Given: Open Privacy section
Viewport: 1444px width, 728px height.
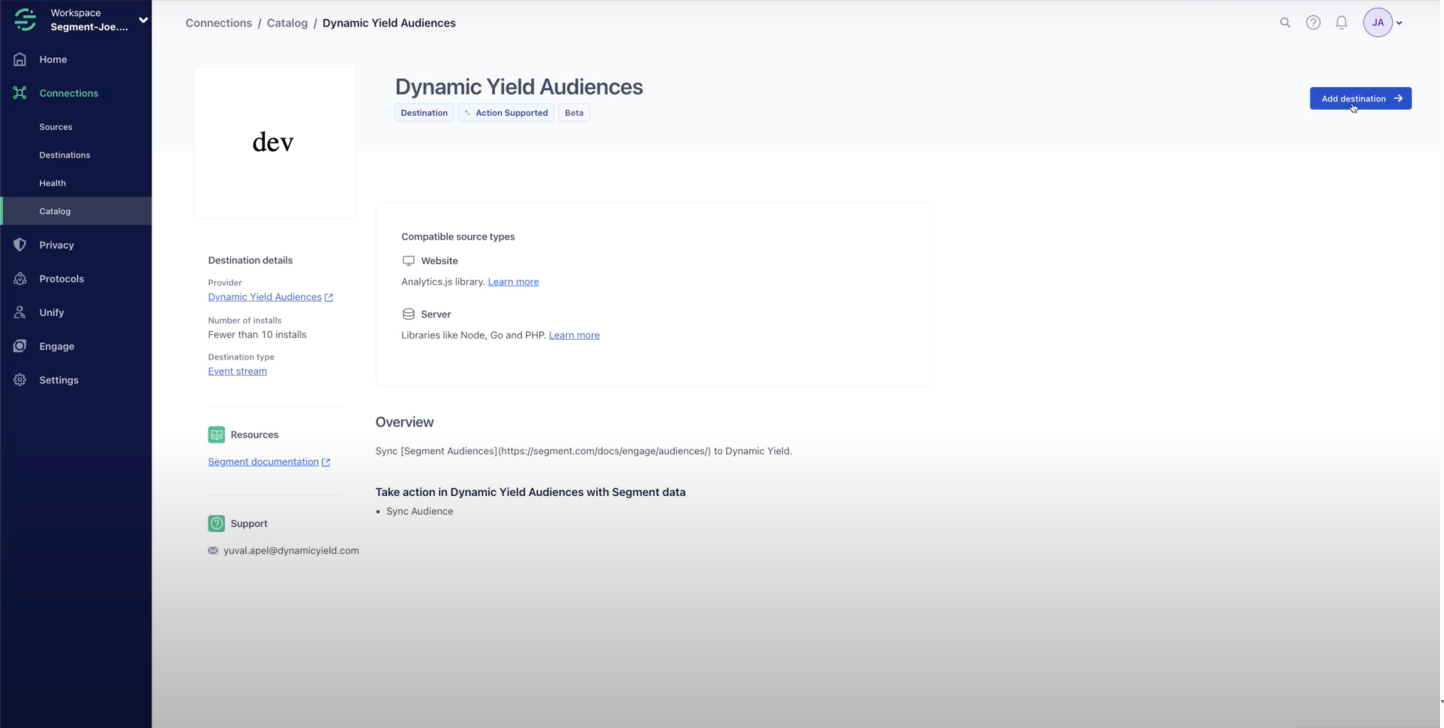Looking at the screenshot, I should 57,245.
